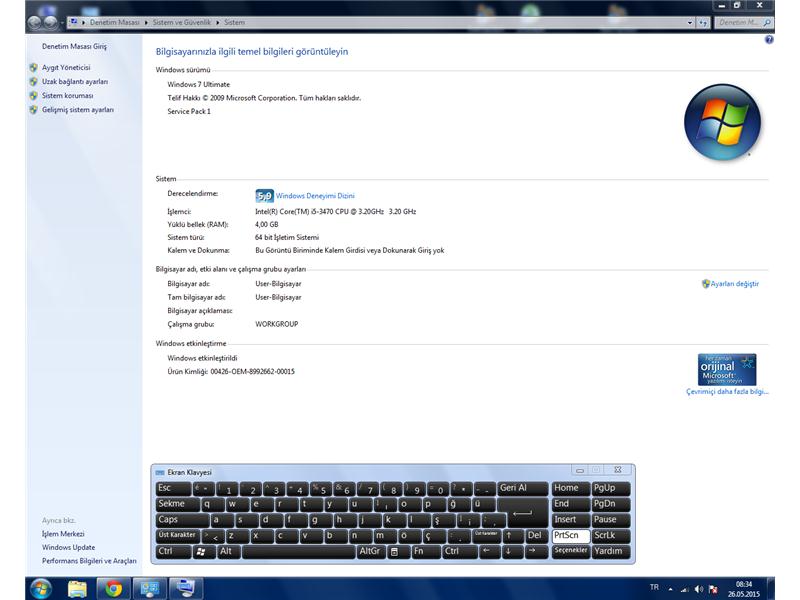Click the Geri Al backspace key
800x600 pixels.
[x=522, y=488]
